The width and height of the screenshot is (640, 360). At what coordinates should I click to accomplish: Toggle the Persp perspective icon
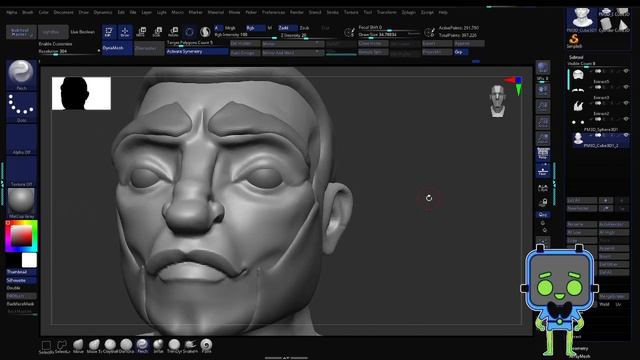[543, 154]
